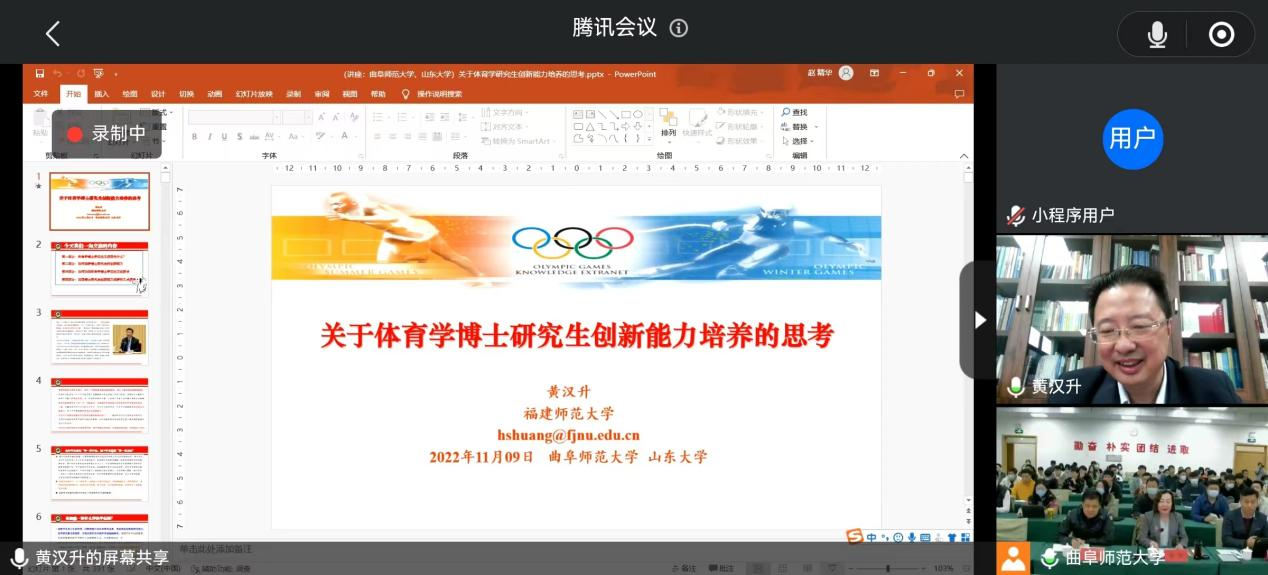Toggle the microphone mute button
The width and height of the screenshot is (1268, 575).
click(1157, 35)
